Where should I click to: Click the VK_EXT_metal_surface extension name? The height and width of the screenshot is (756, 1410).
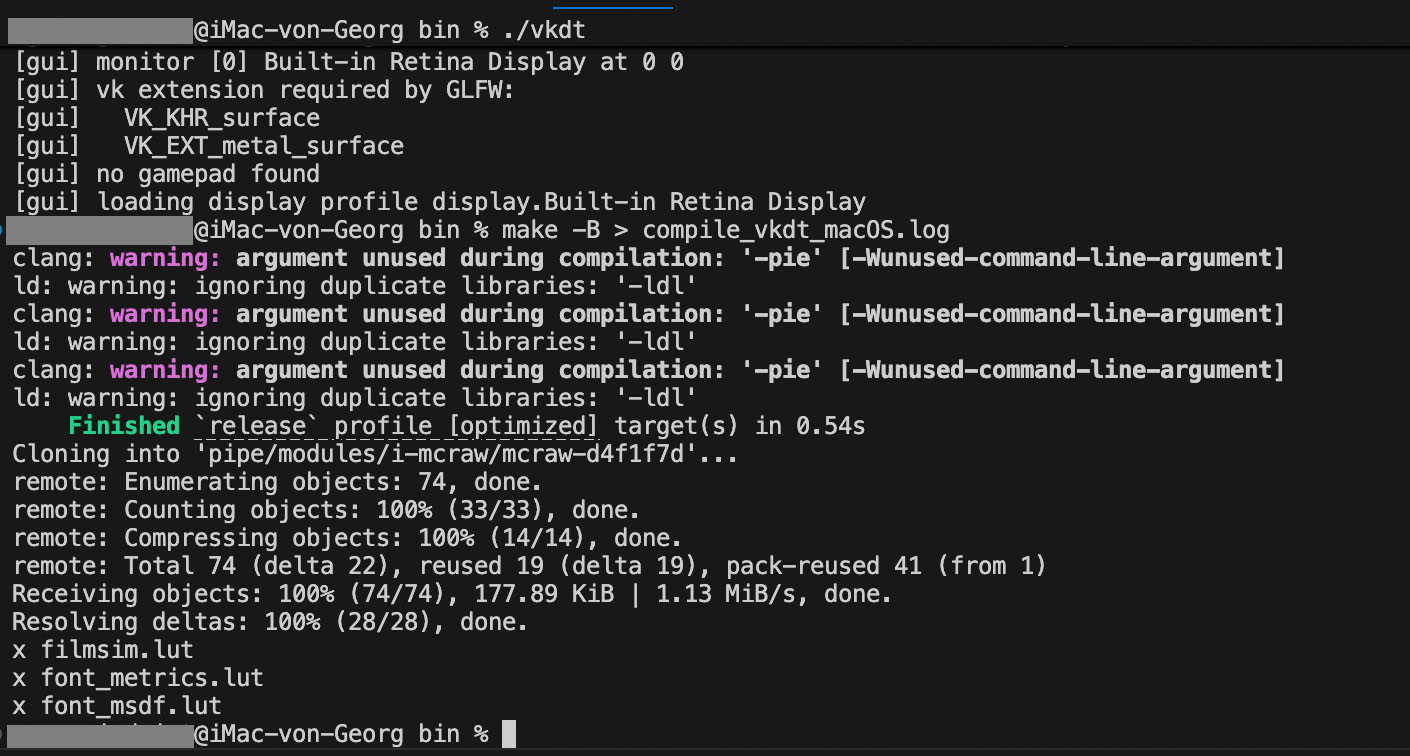point(264,146)
